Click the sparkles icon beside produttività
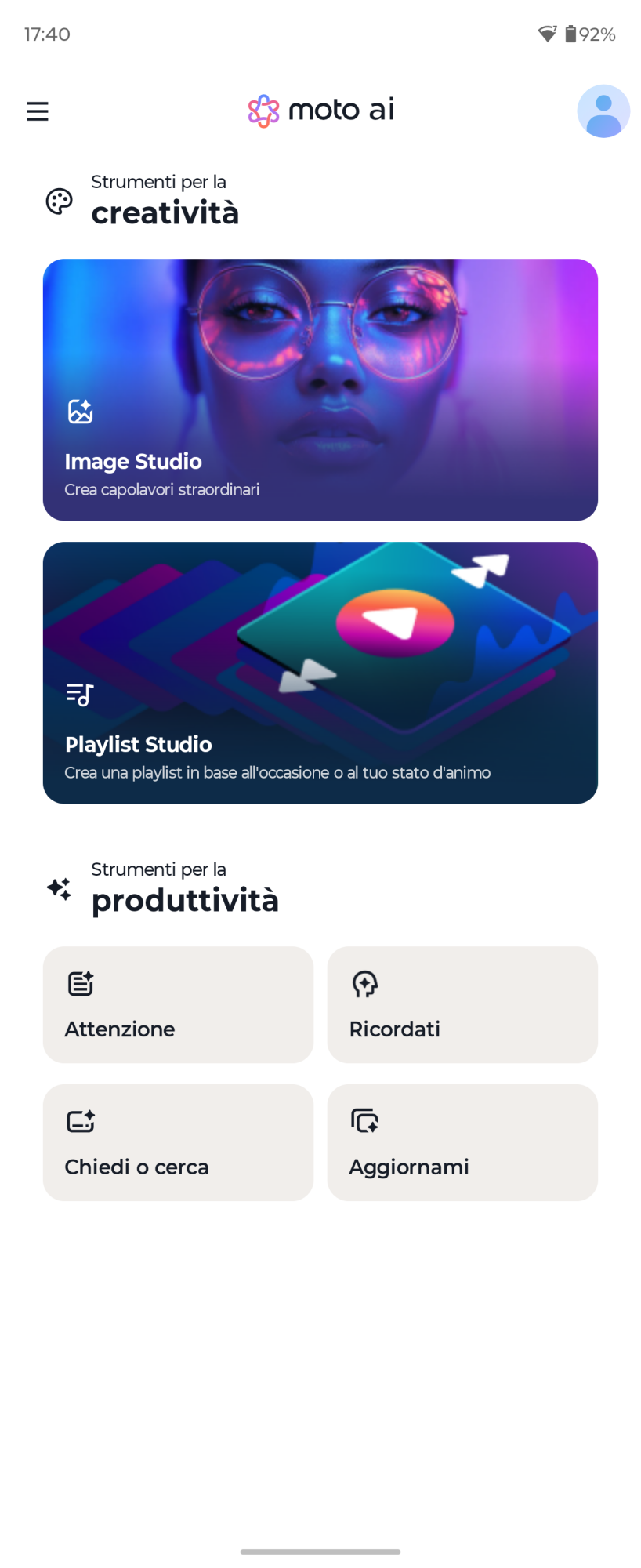Viewport: 641px width, 1568px height. pyautogui.click(x=60, y=889)
